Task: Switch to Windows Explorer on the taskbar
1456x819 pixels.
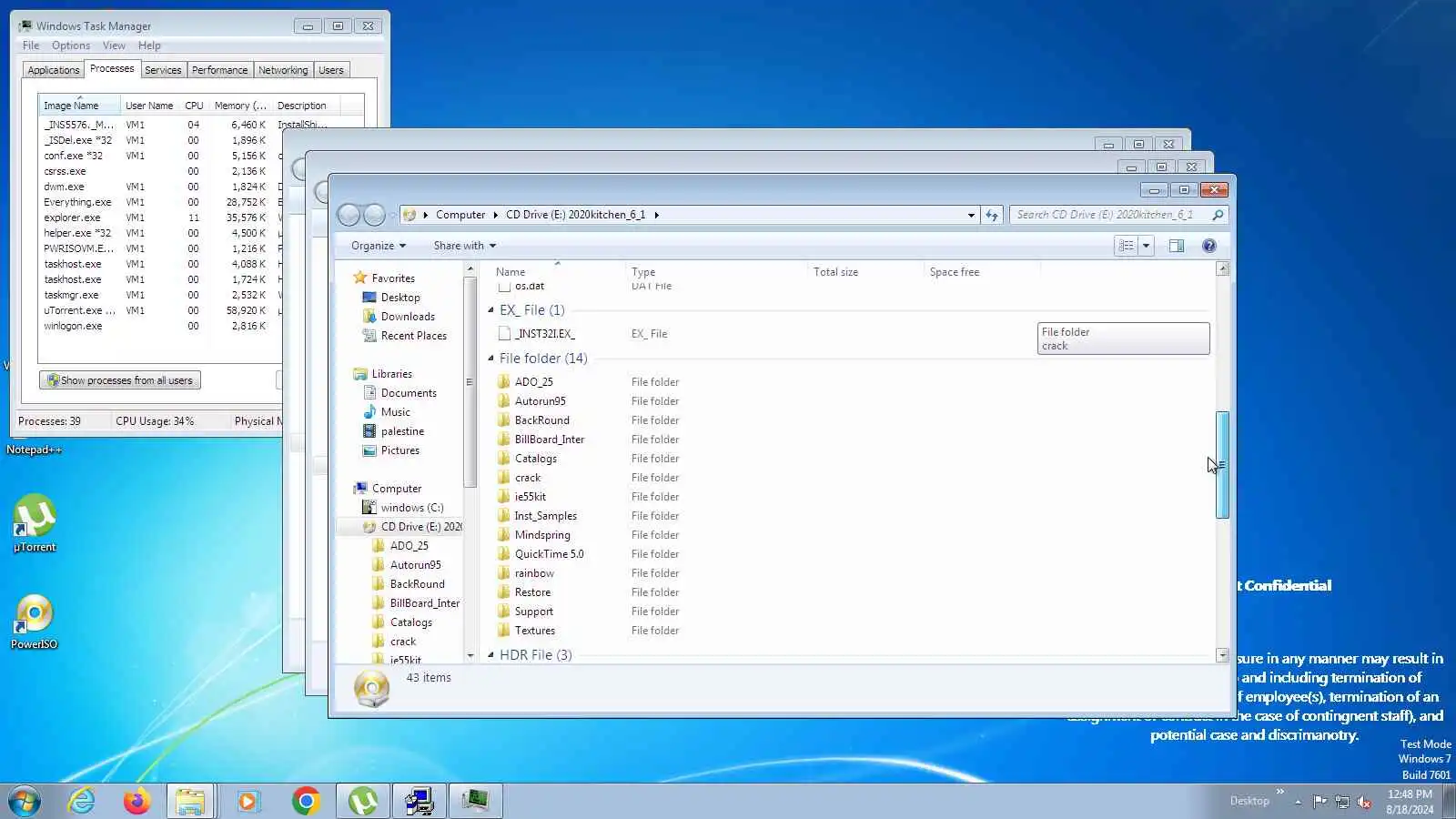Action: pyautogui.click(x=190, y=801)
